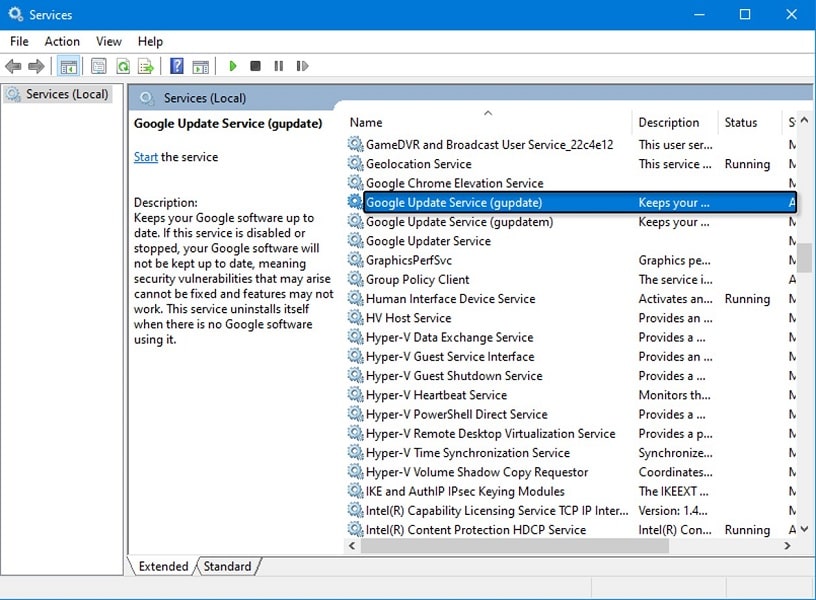Select the HV Host Service row

pos(571,317)
